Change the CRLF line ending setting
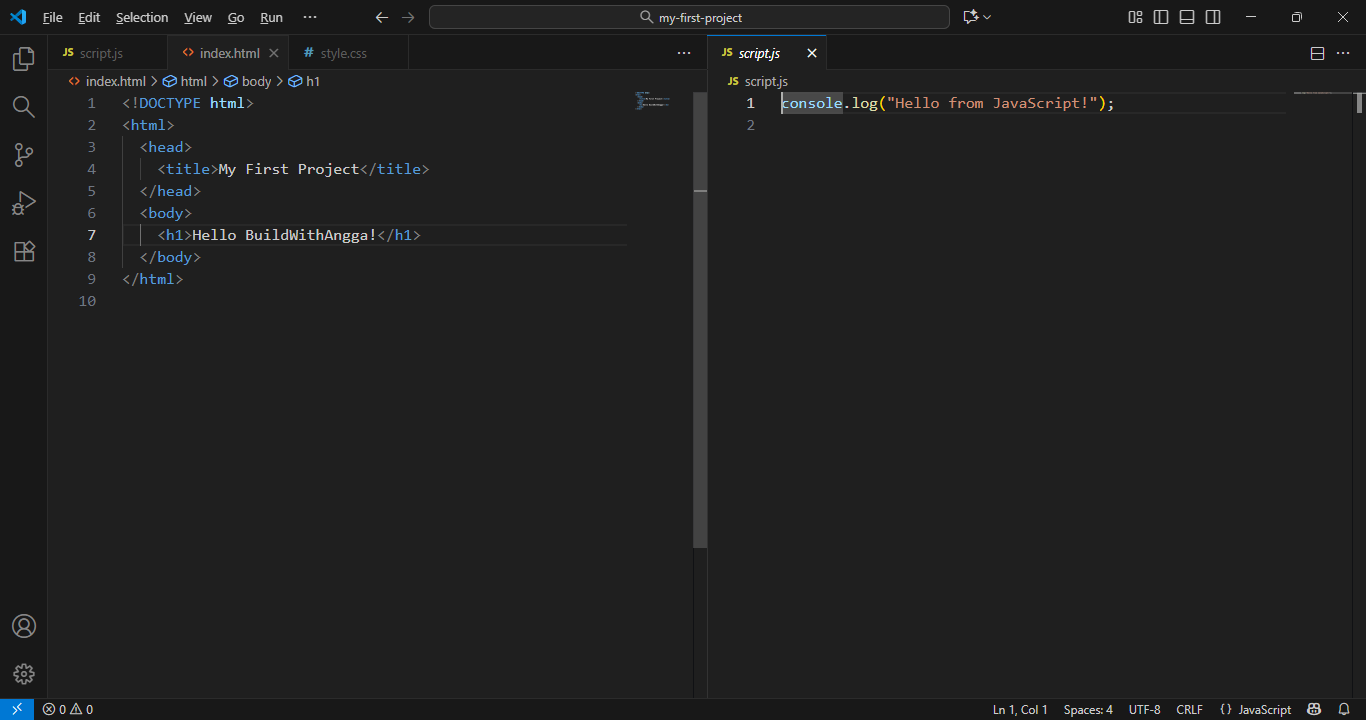This screenshot has width=1366, height=720. (1189, 709)
